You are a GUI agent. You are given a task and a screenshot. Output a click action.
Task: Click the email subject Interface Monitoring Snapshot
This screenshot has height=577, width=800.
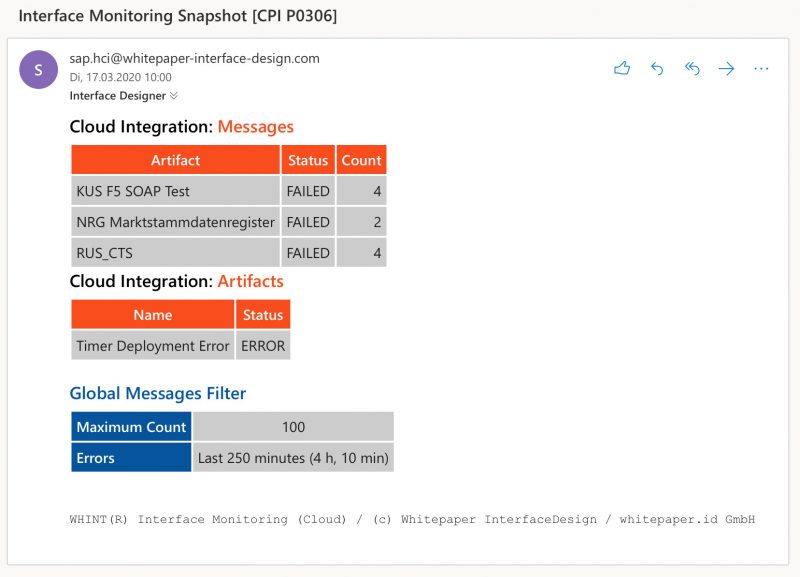pyautogui.click(x=178, y=16)
